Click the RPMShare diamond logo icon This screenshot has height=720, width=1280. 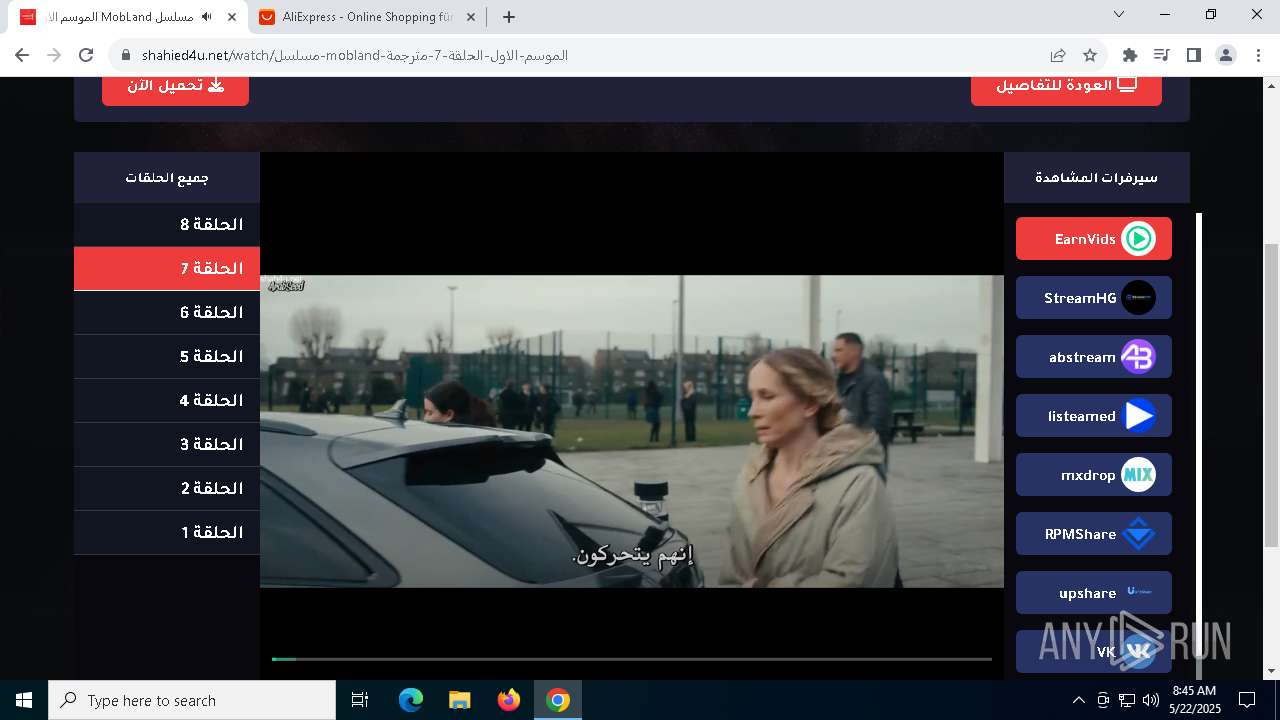[x=1138, y=534]
